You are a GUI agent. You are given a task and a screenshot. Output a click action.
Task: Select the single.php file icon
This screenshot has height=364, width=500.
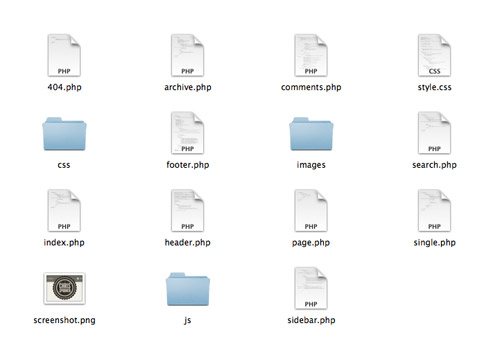click(x=434, y=211)
